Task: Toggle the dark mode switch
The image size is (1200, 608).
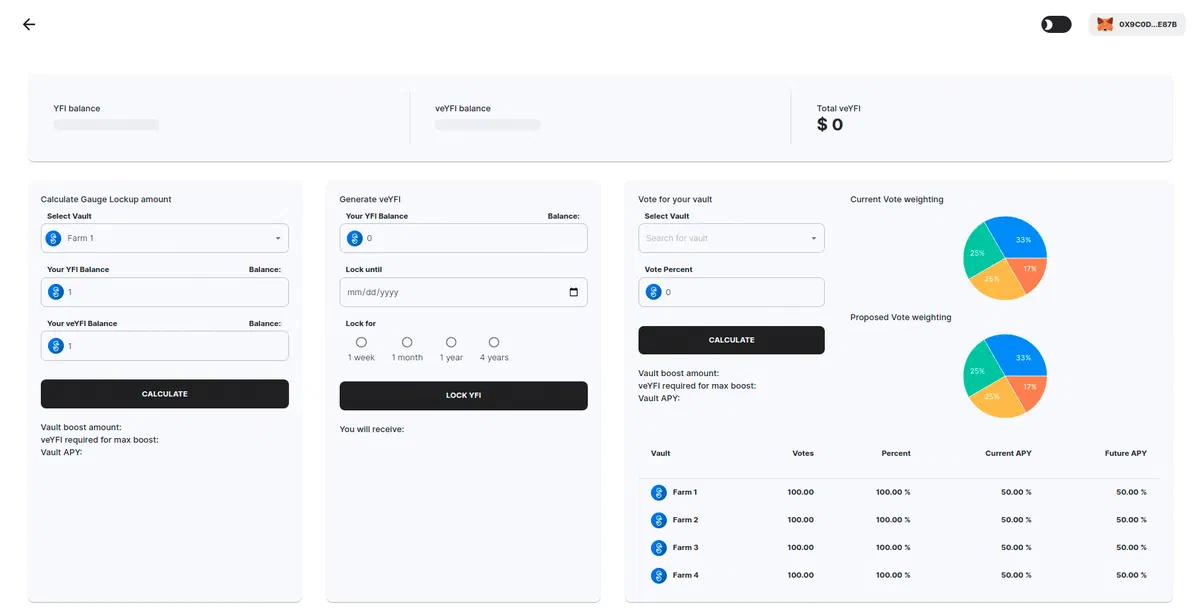Action: [1056, 25]
